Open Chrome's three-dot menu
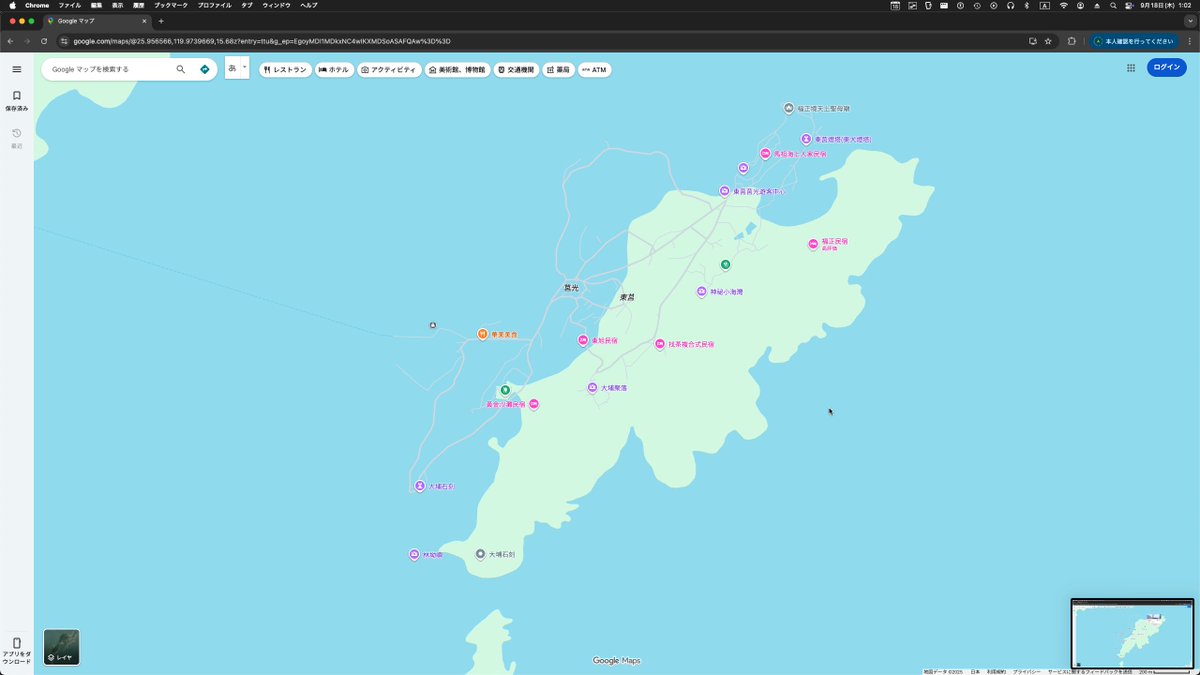This screenshot has height=675, width=1200. click(1189, 41)
